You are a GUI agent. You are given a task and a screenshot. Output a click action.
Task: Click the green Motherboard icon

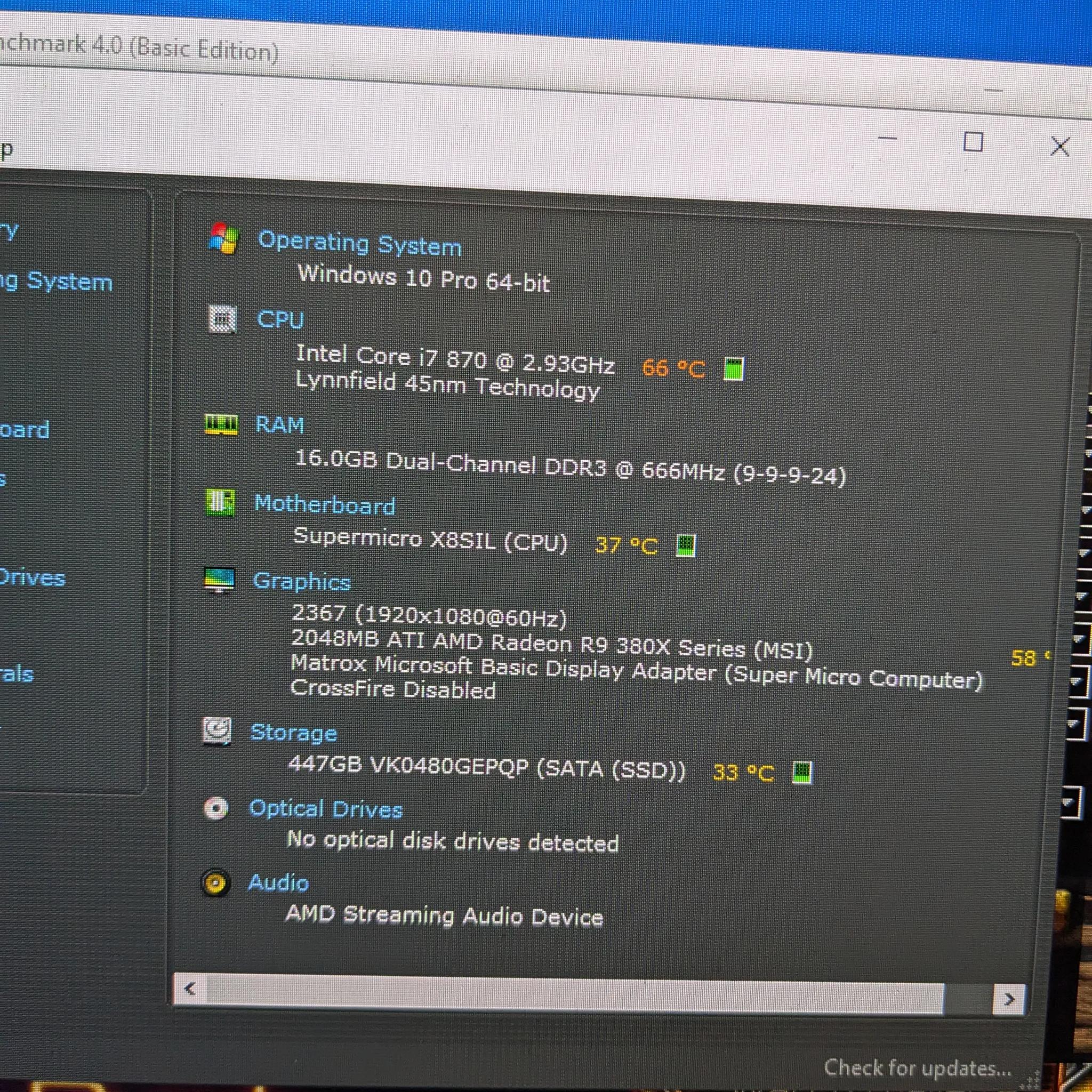click(x=220, y=502)
